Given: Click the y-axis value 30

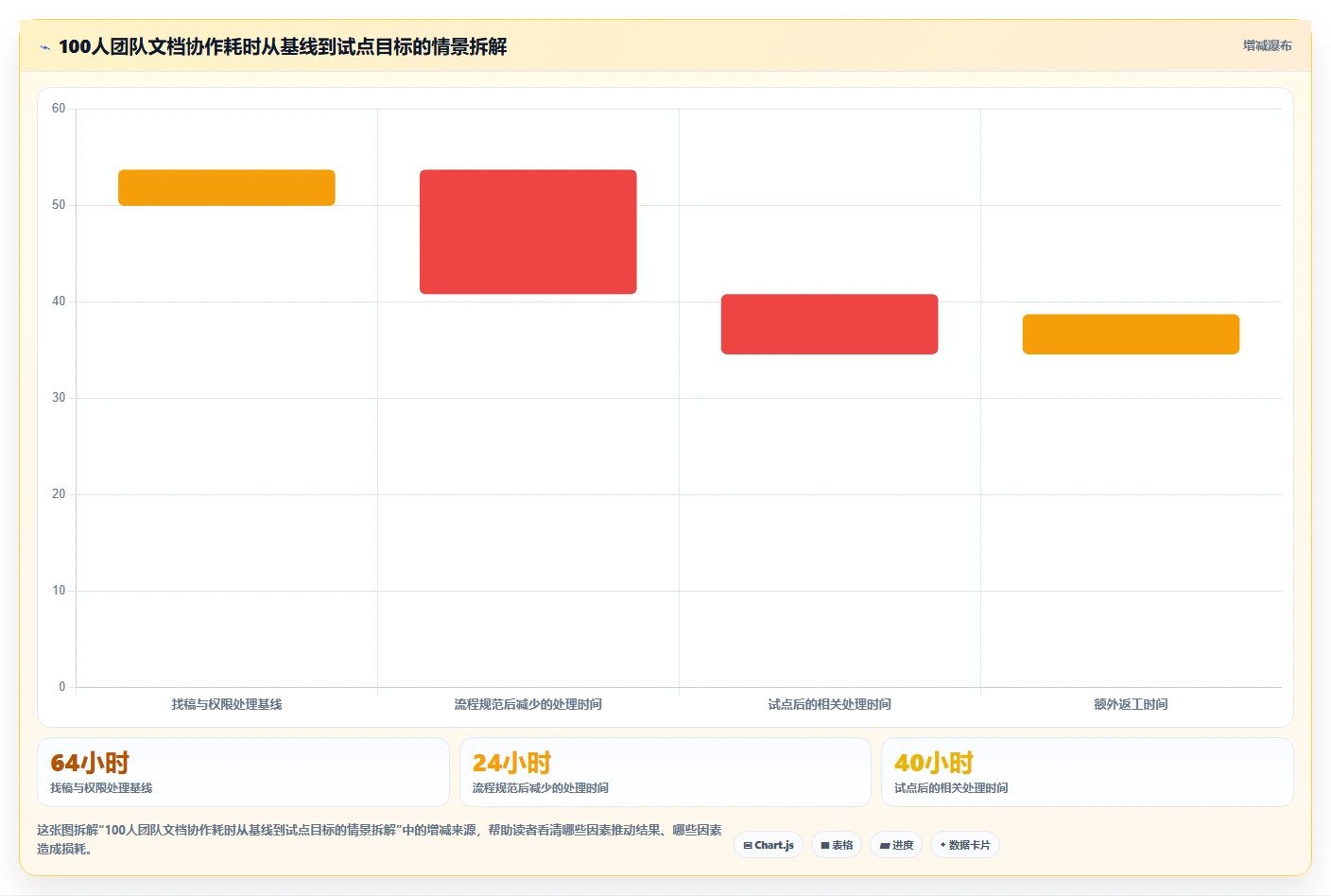Looking at the screenshot, I should (x=59, y=398).
